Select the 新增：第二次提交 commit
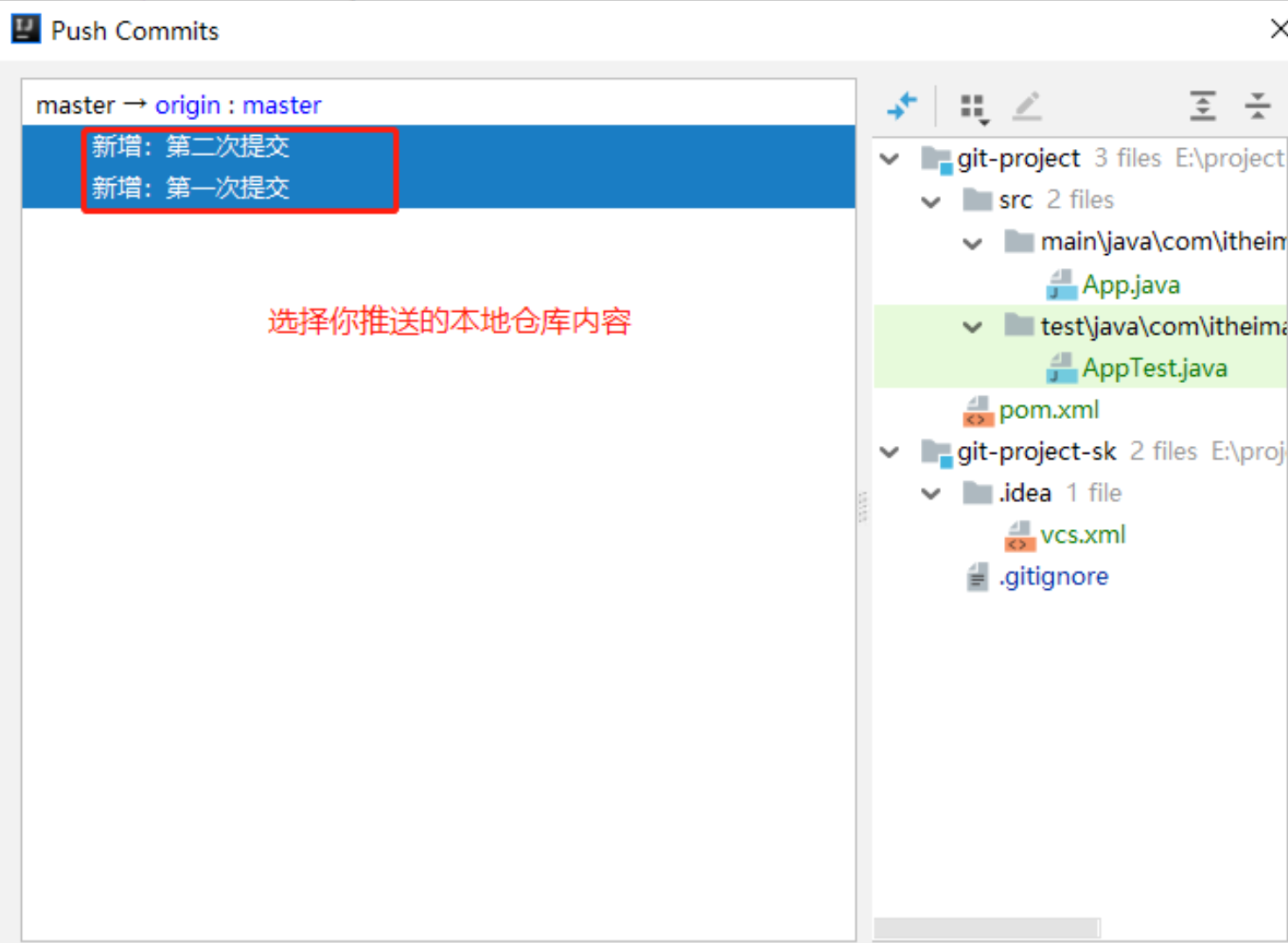The image size is (1288, 943). 191,146
